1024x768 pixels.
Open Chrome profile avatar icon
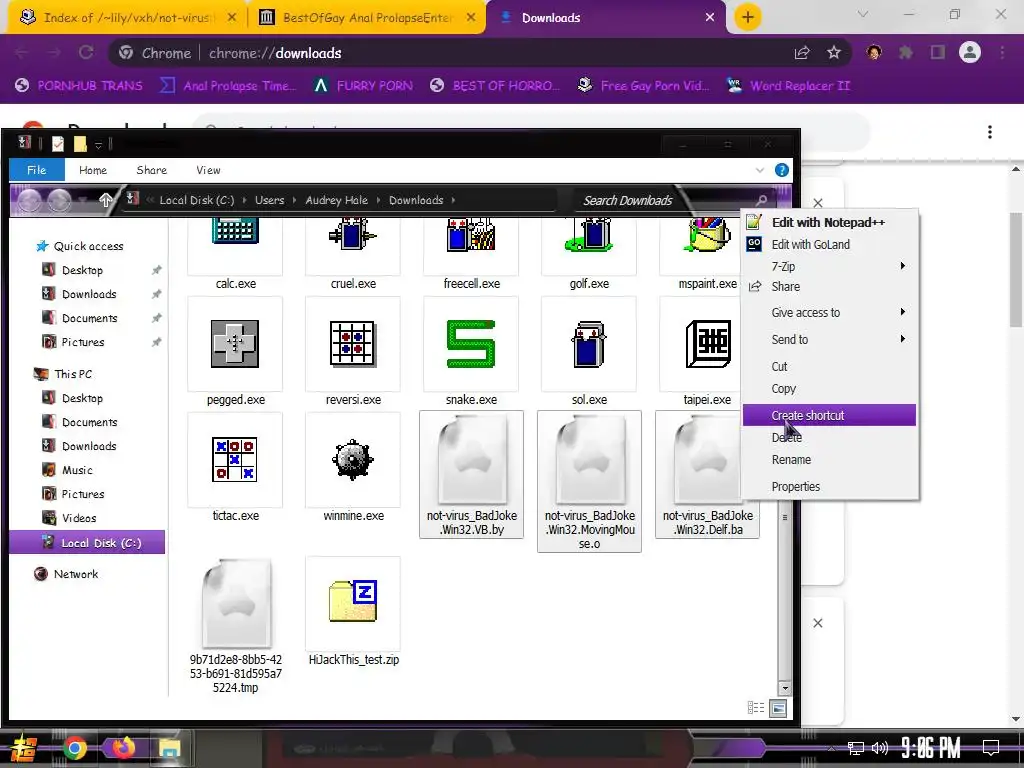970,52
